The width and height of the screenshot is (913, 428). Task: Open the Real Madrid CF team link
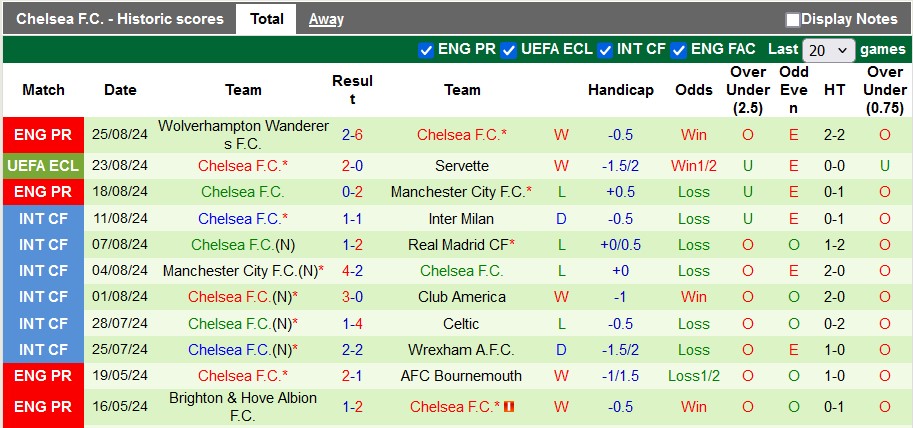(x=458, y=244)
